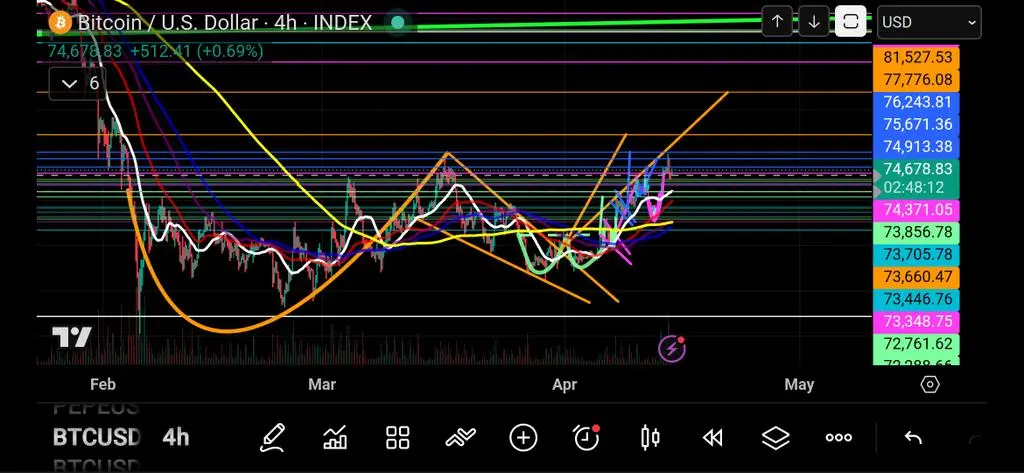Select the 74,913.38 price label

pyautogui.click(x=917, y=146)
